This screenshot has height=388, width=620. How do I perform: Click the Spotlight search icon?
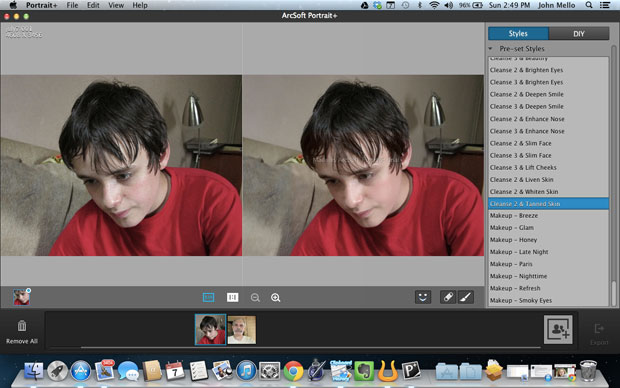click(x=589, y=5)
